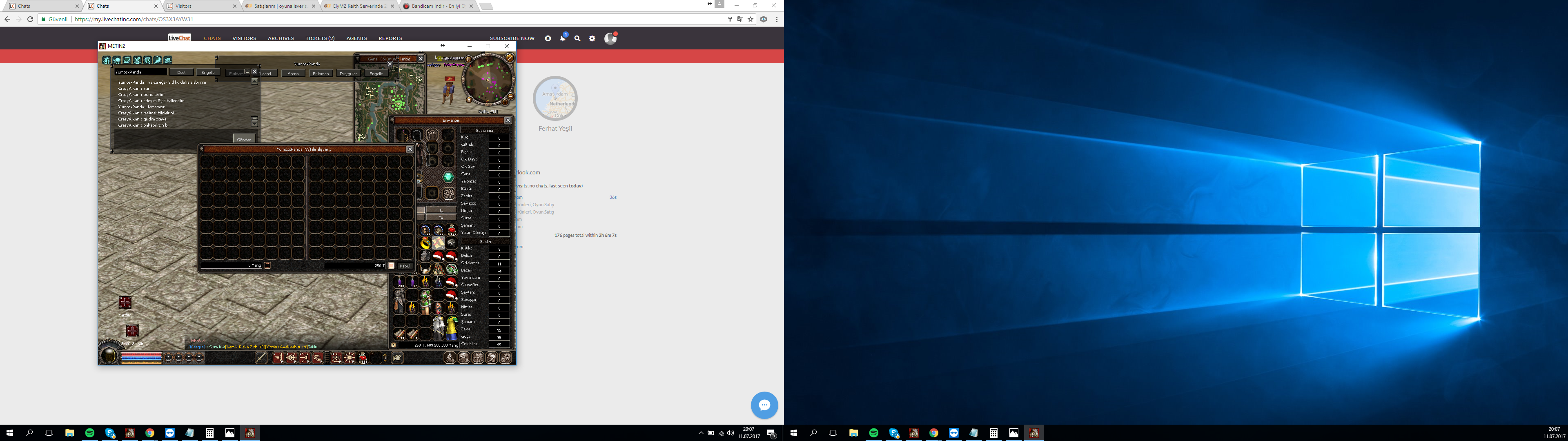1568x441 pixels.
Task: Click the YumosxPanda whisper name field
Action: click(x=140, y=72)
